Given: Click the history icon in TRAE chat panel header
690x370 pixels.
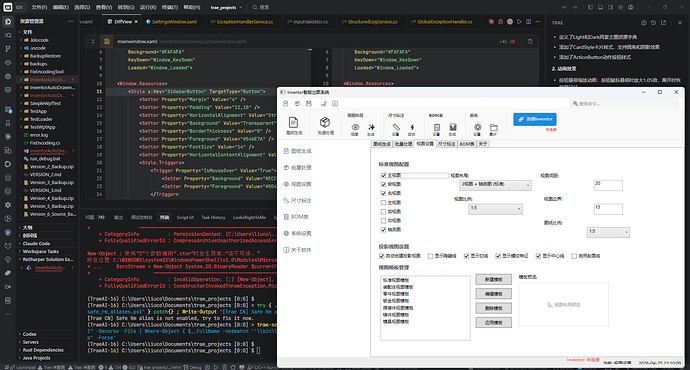Looking at the screenshot, I should (x=653, y=22).
